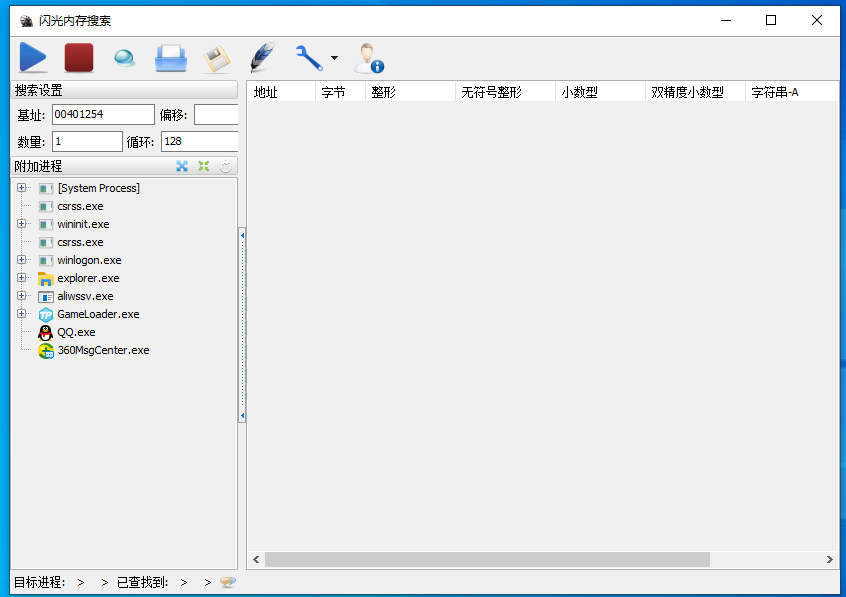
Task: Click the 目标进程 status label
Action: [39, 582]
